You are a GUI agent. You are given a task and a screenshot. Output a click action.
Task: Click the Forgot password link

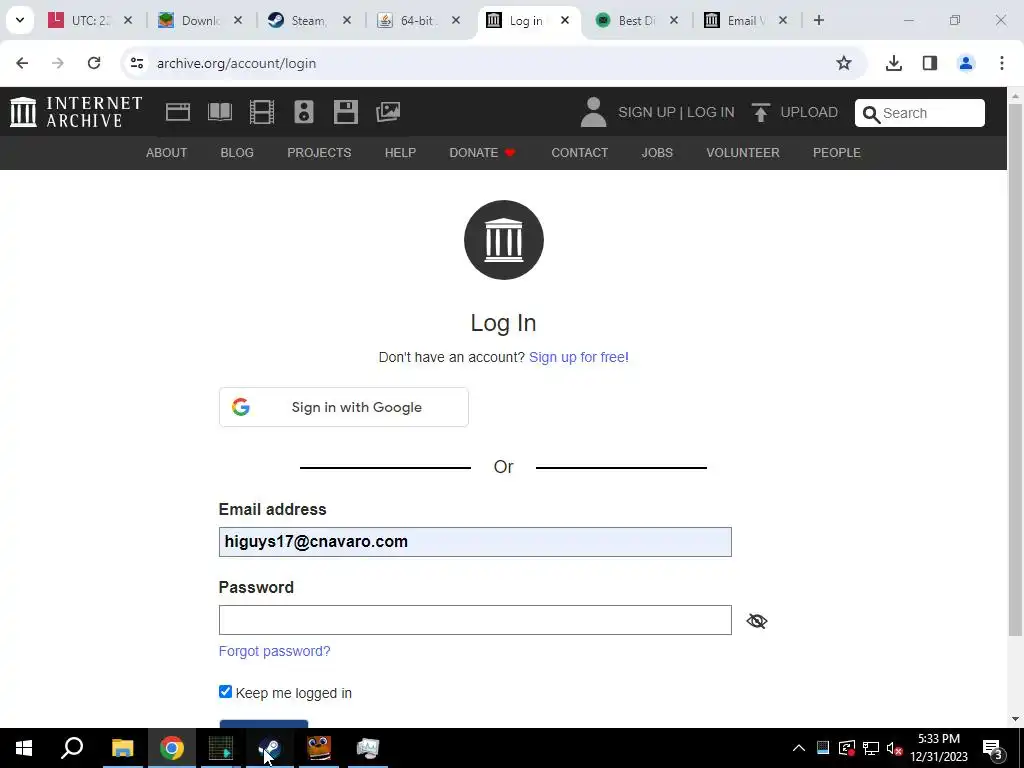(274, 651)
